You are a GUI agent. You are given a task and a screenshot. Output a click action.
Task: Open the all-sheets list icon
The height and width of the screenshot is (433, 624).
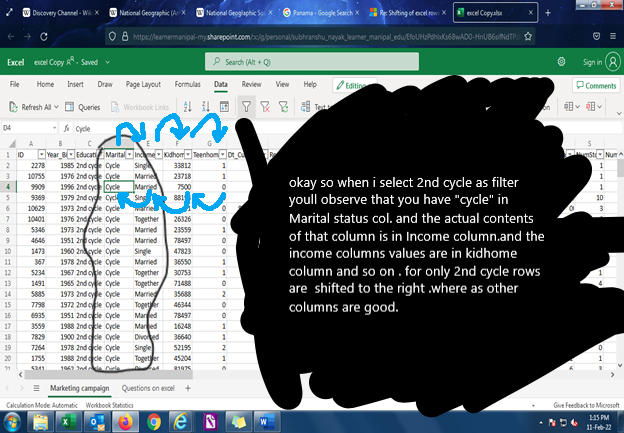pos(36,388)
